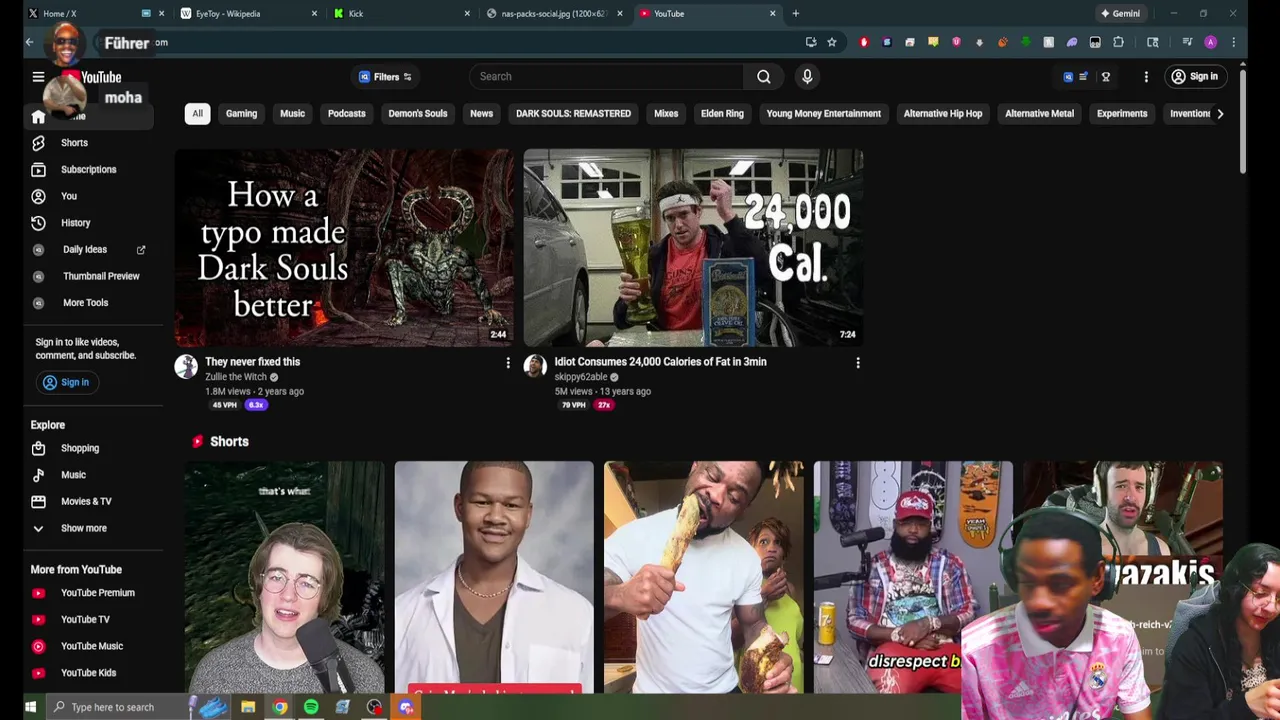Screen dimensions: 1280x720
Task: Open options for 24,000 Calories video
Action: tap(858, 363)
